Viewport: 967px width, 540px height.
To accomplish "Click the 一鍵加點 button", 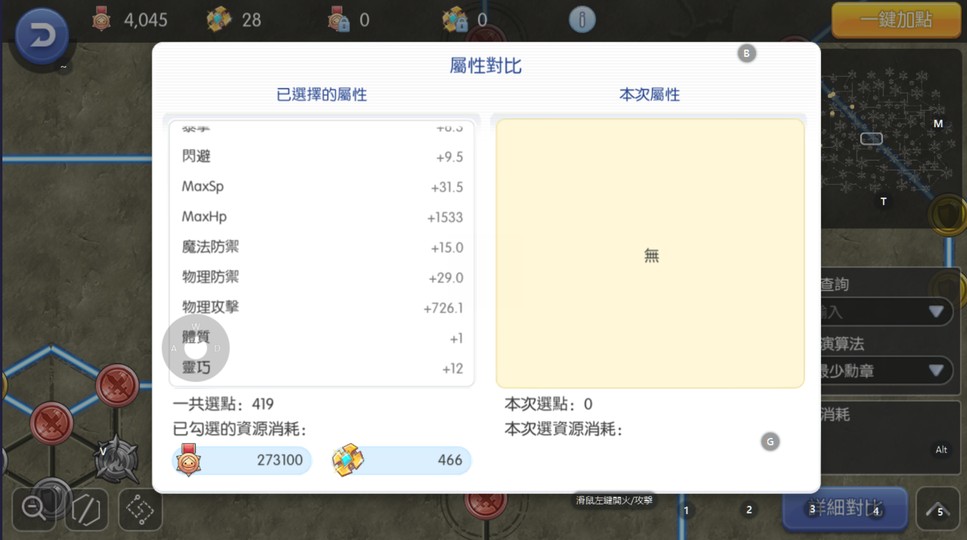I will pos(895,20).
